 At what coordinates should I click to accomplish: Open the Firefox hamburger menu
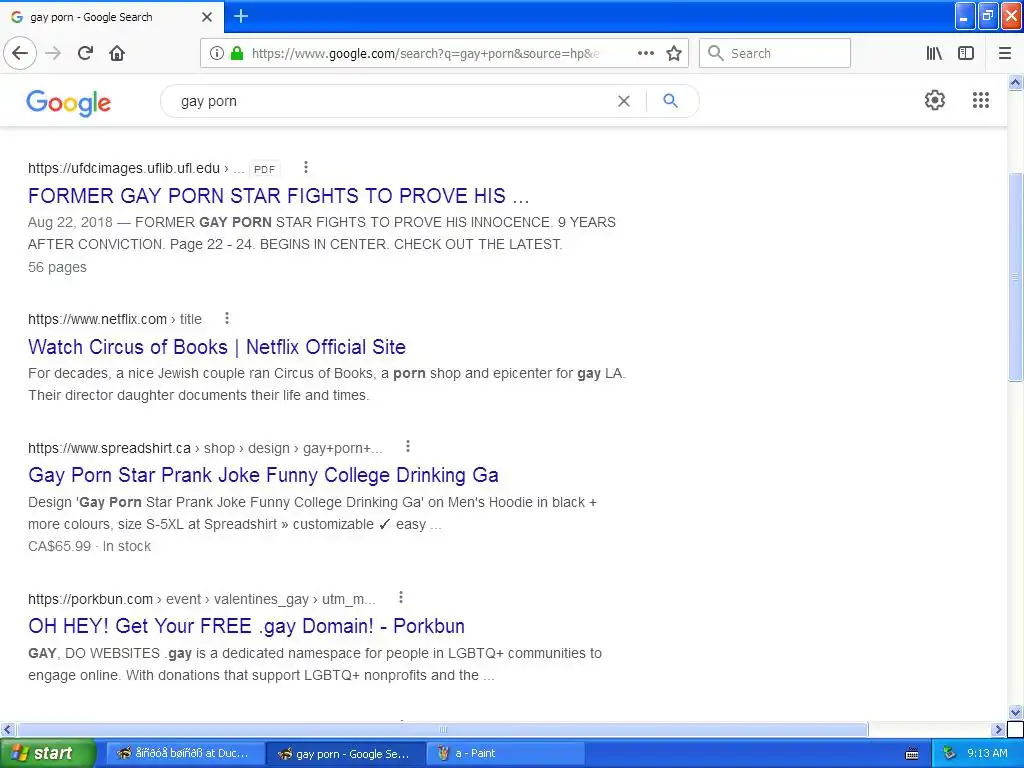click(x=1005, y=53)
